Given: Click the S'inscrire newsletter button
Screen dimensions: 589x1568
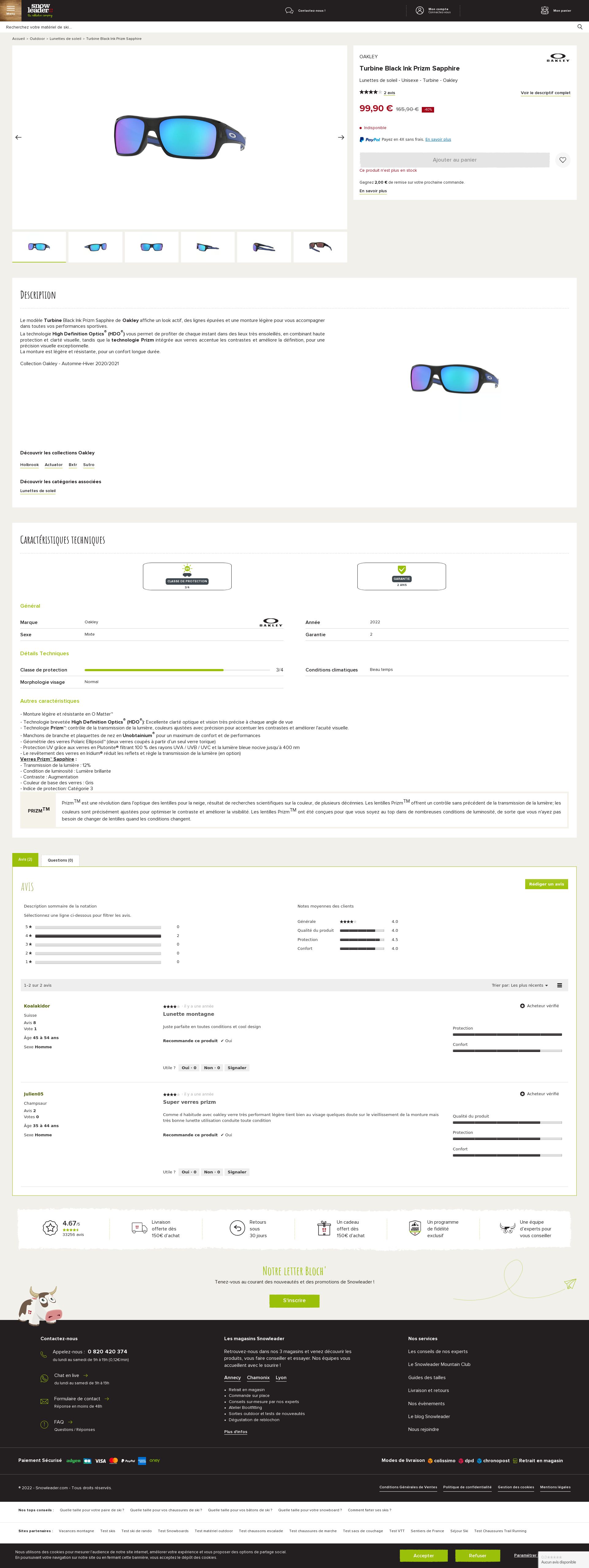Looking at the screenshot, I should pyautogui.click(x=294, y=1300).
